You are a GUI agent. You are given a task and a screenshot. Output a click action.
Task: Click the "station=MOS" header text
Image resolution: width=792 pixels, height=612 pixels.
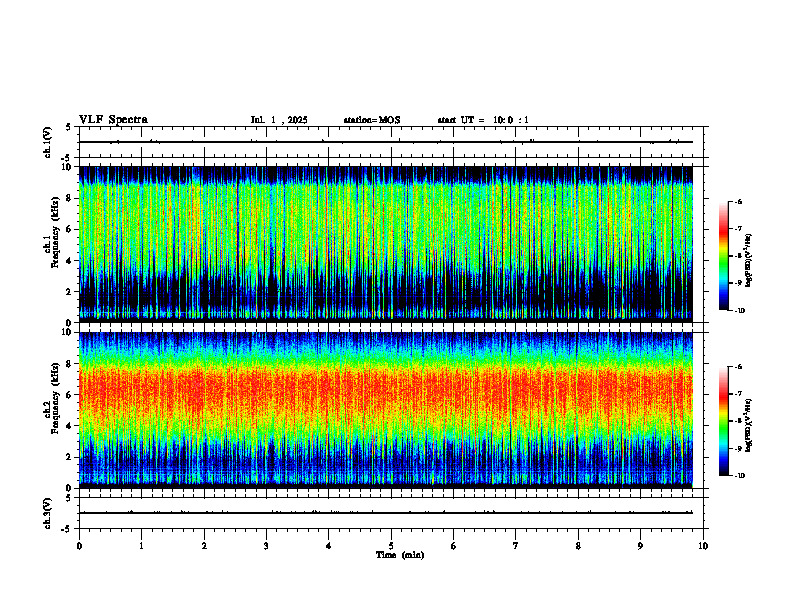[372, 120]
